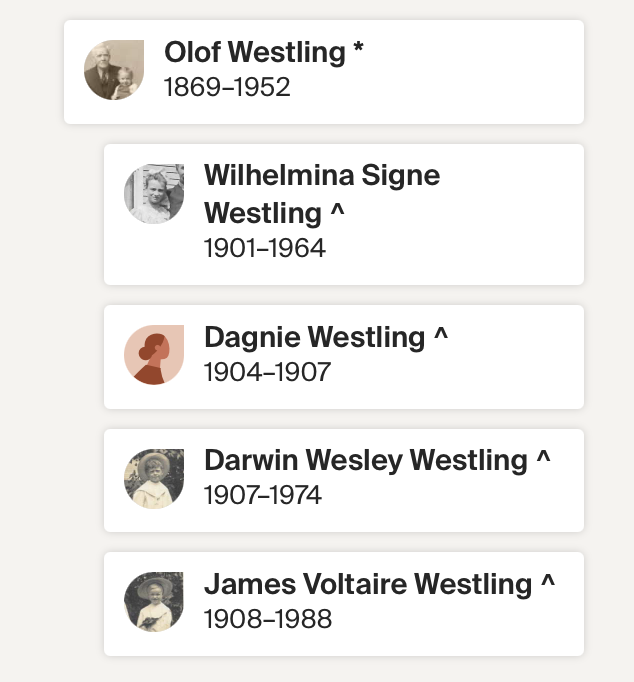Click Dagnie Westling's female silhouette avatar

coord(154,355)
